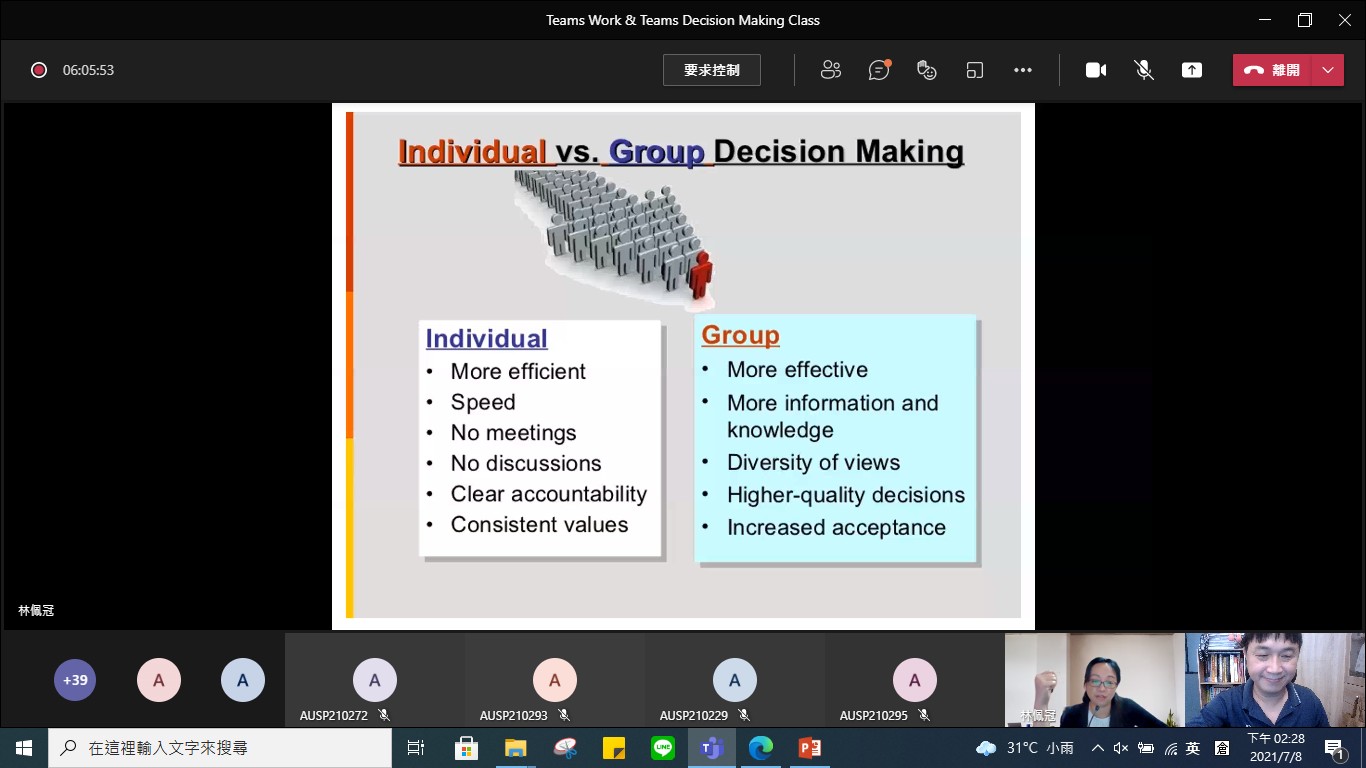1366x768 pixels.
Task: Select the smiling man's video tile
Action: (x=1275, y=680)
